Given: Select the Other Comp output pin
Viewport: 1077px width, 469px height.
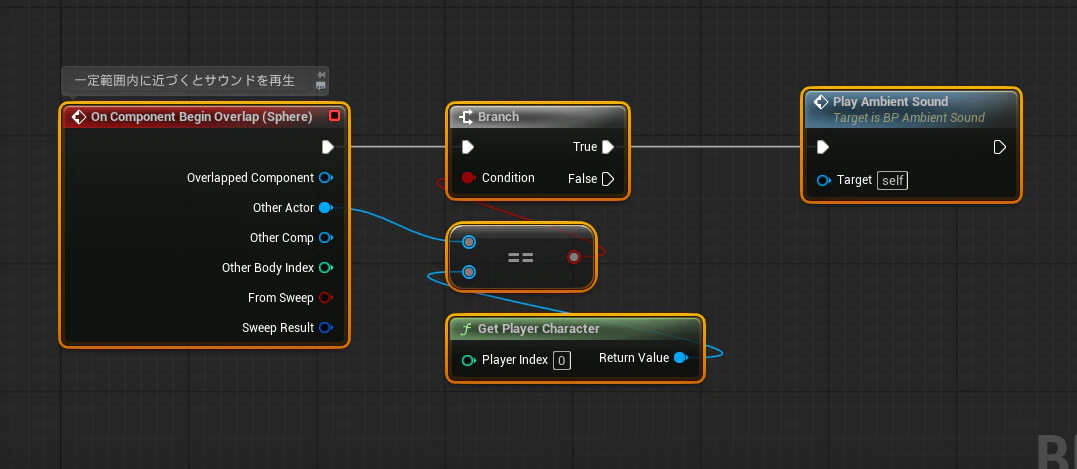Looking at the screenshot, I should click(x=326, y=238).
